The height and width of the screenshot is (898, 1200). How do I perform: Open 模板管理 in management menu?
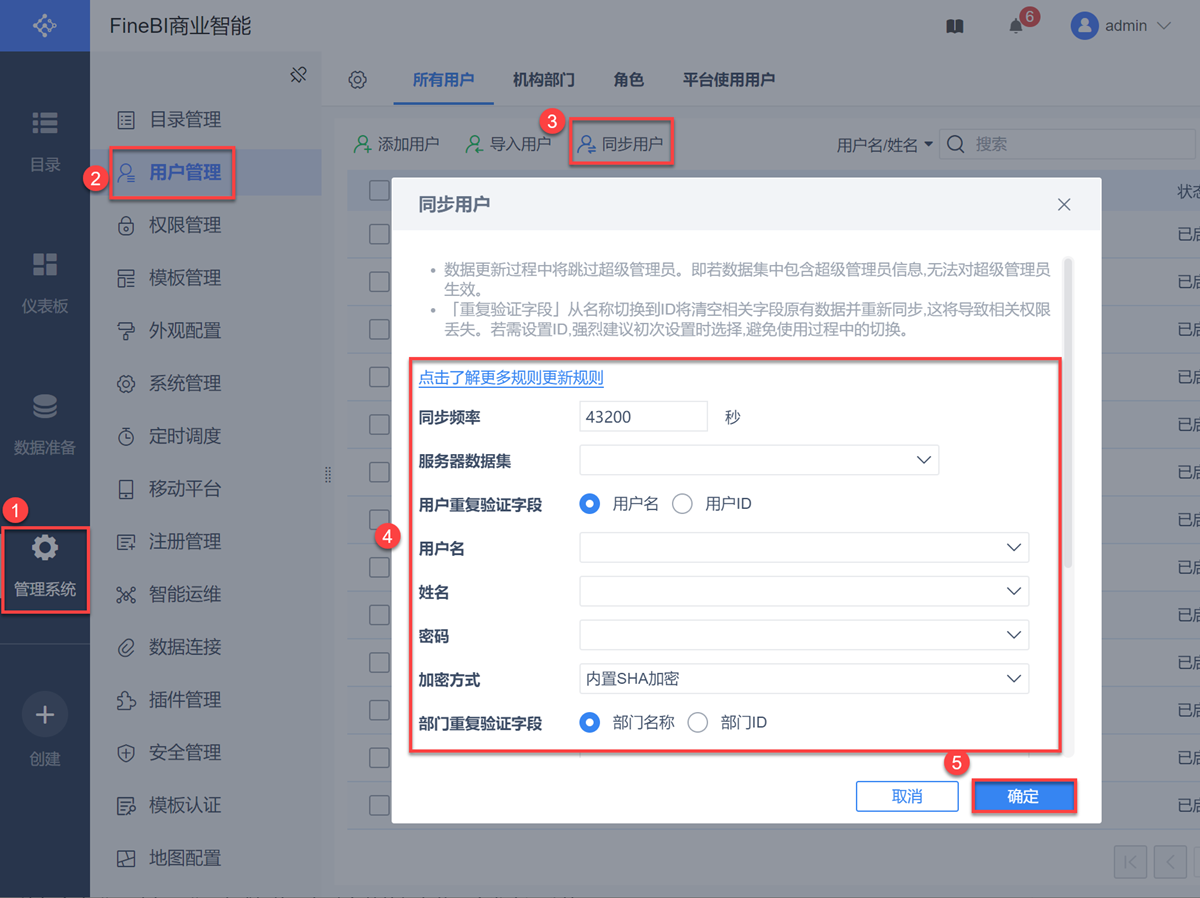click(x=205, y=278)
